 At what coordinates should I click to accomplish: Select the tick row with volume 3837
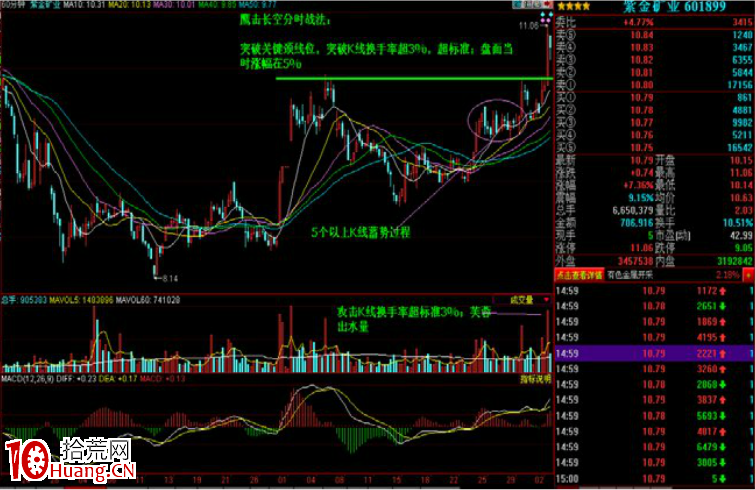[654, 400]
